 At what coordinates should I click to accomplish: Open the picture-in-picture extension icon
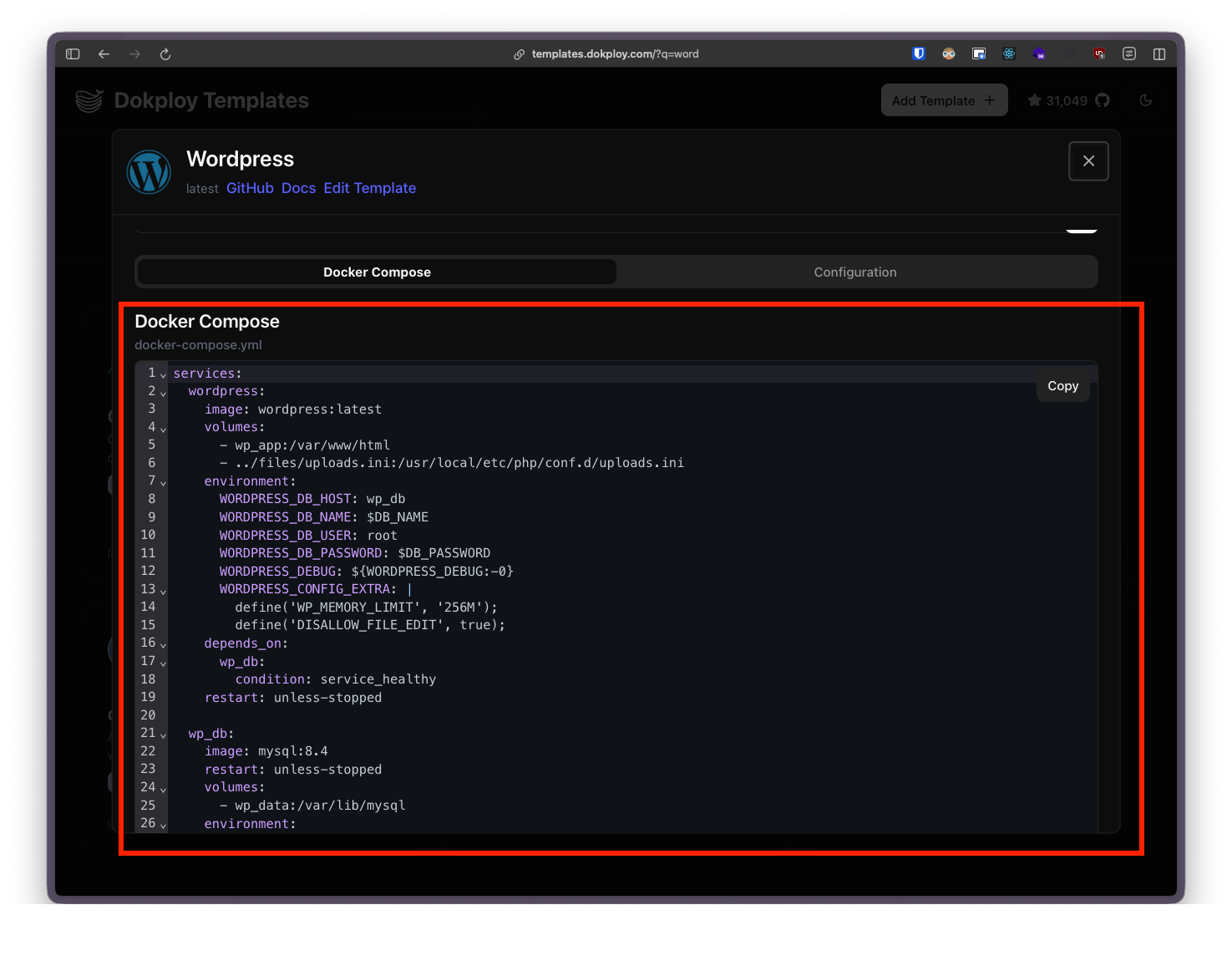[979, 53]
